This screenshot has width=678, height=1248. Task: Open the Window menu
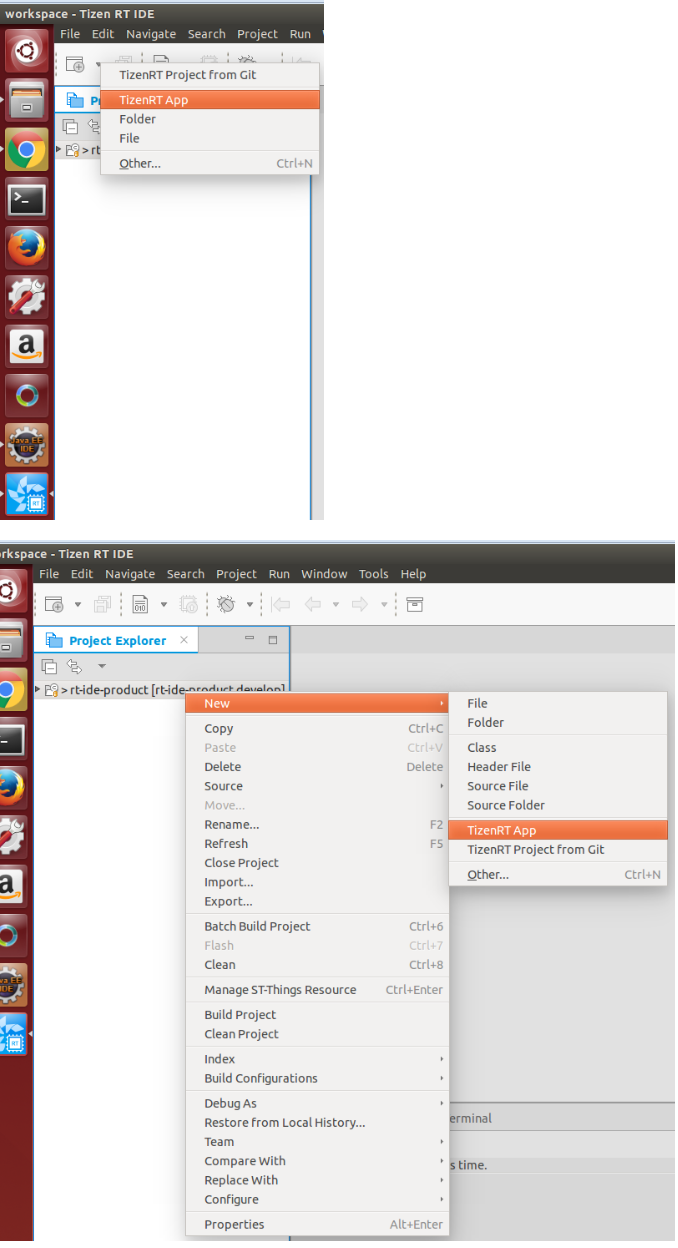tap(324, 574)
